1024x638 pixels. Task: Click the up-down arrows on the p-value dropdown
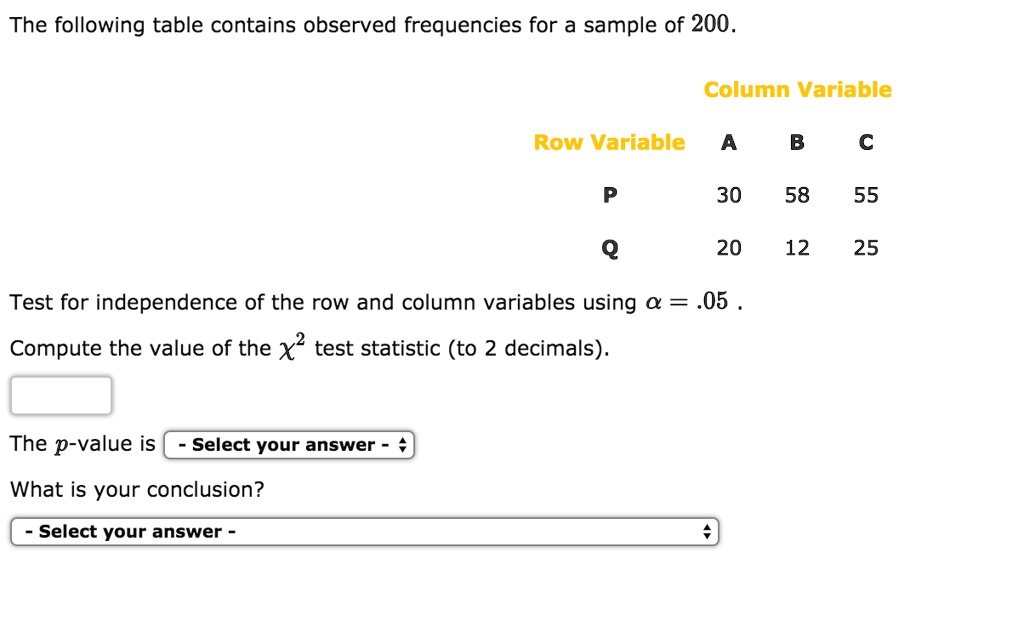pyautogui.click(x=403, y=444)
